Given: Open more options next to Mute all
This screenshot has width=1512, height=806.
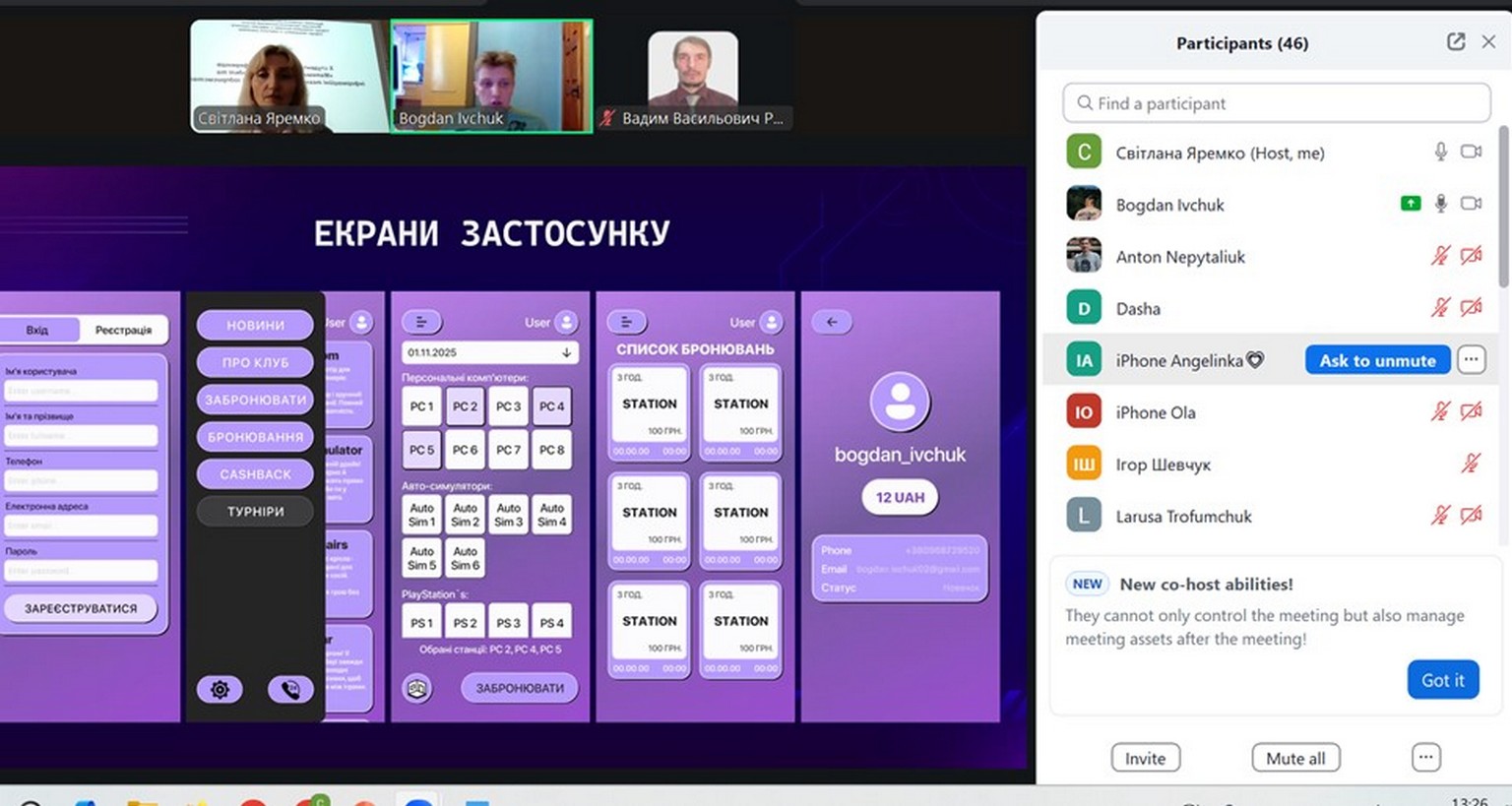Looking at the screenshot, I should coord(1425,757).
